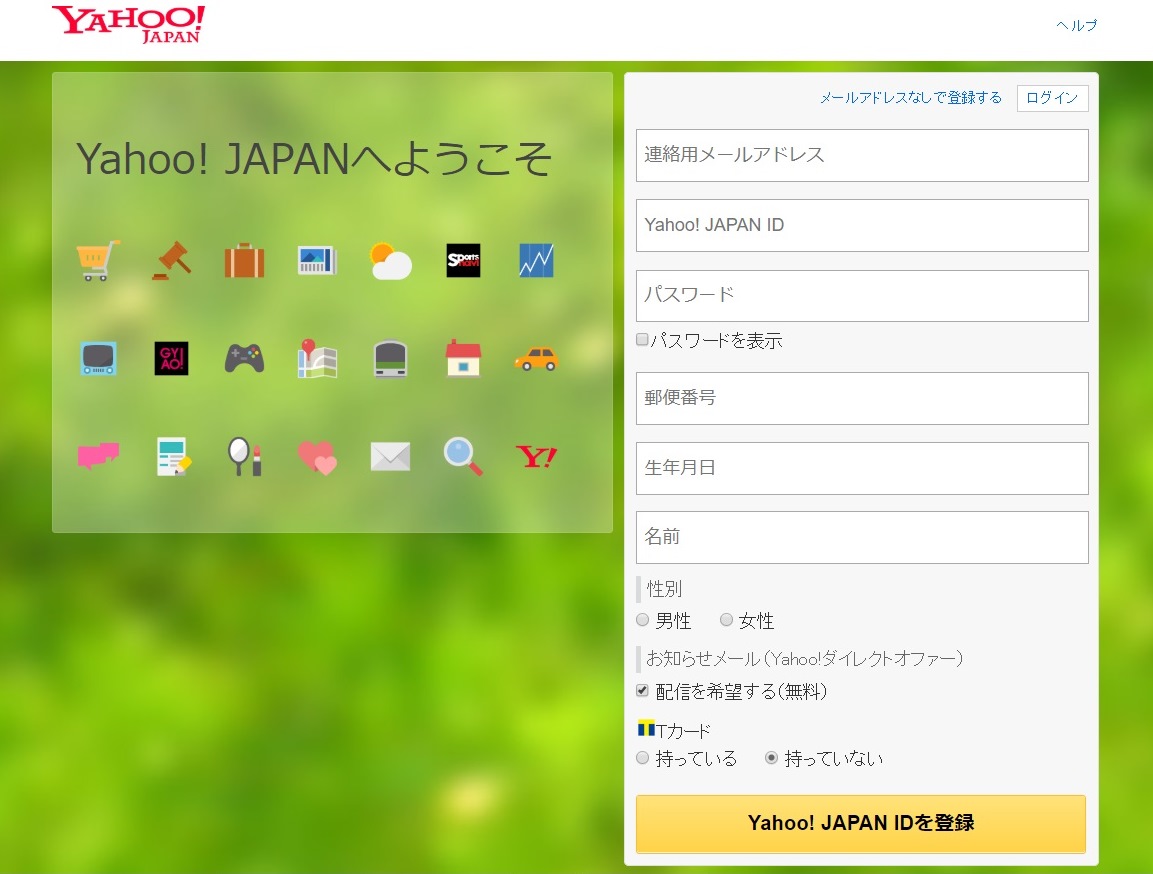Open the pink hearts icon
Viewport: 1153px width, 874px height.
coord(317,456)
